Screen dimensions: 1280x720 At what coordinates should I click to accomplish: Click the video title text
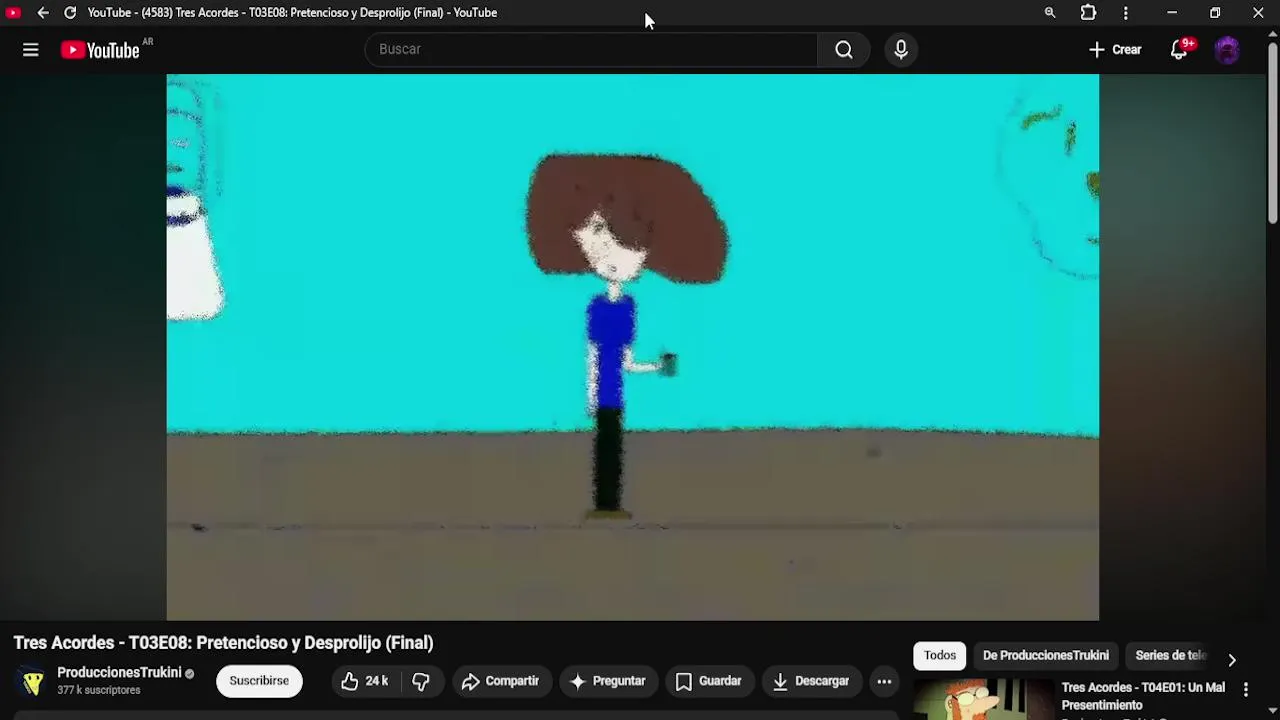(223, 643)
